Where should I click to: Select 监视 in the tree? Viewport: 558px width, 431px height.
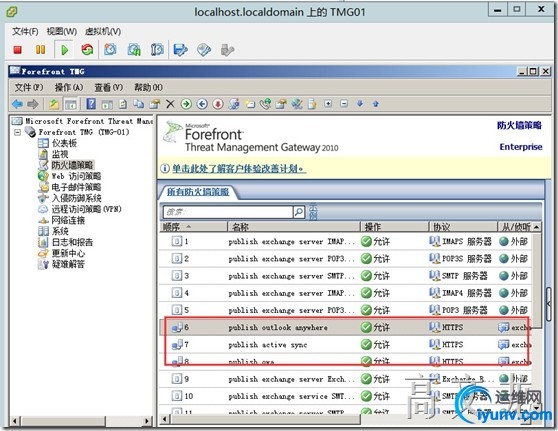[60, 154]
